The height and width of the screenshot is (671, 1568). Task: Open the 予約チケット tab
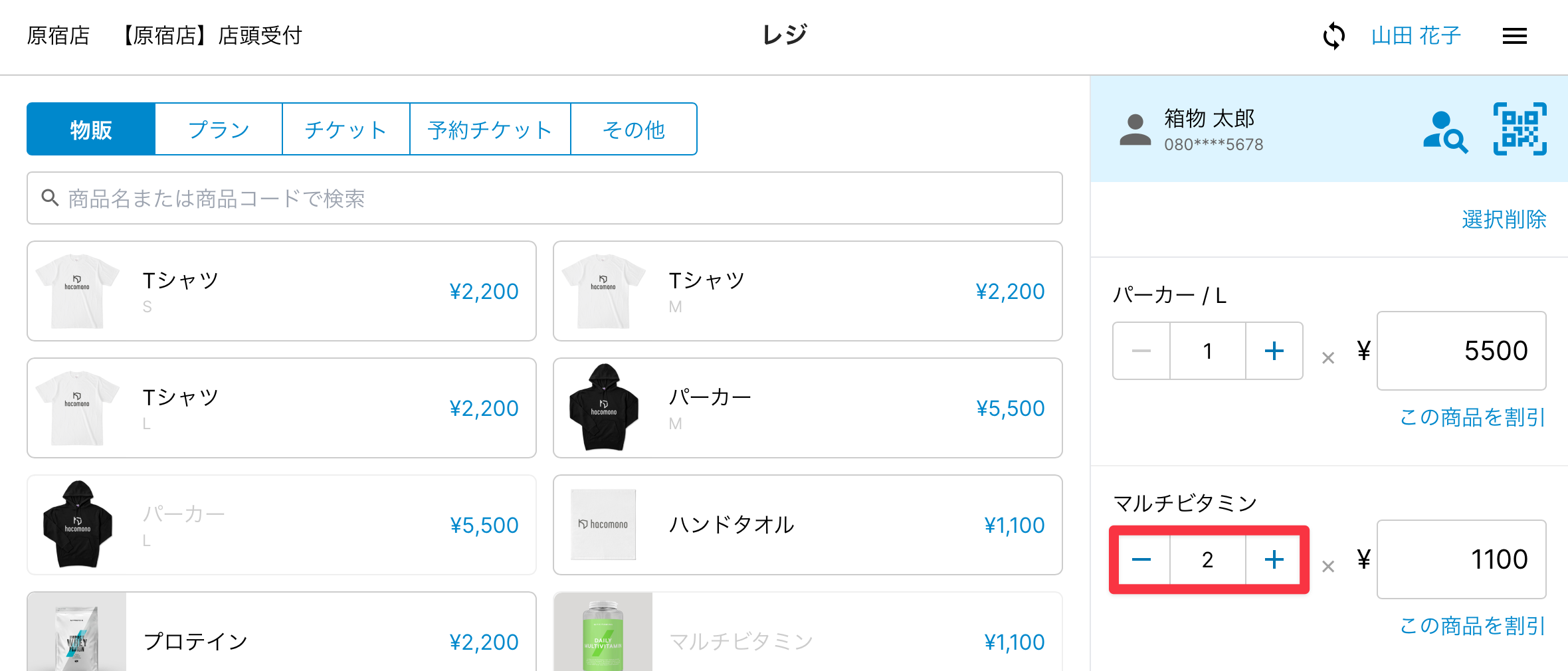(490, 130)
